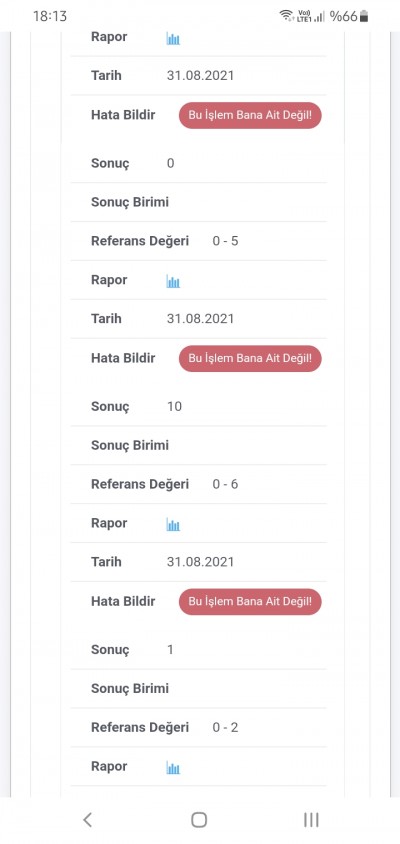Select the Referans Değeri 0 - 6 row
The width and height of the screenshot is (400, 844).
[x=199, y=484]
